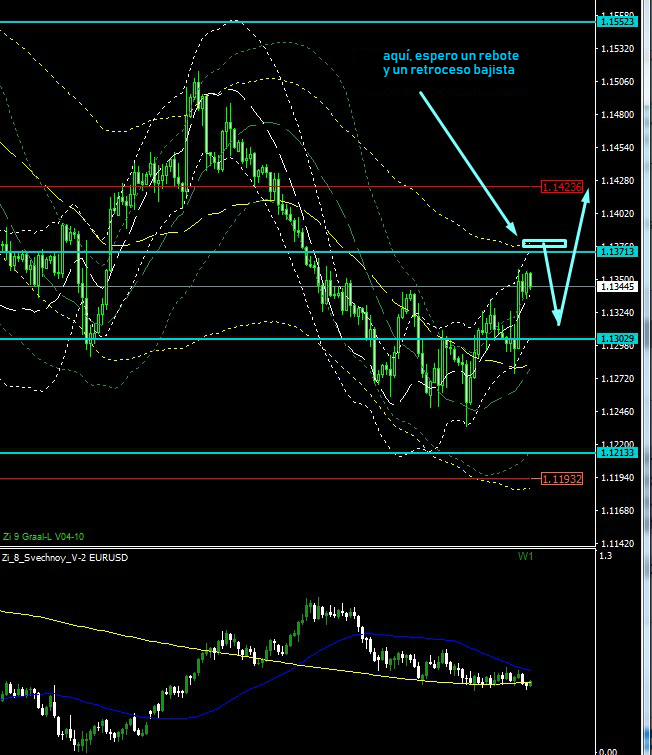Select the red 1.11932 price label
Screen dimensions: 652x755
[560, 478]
